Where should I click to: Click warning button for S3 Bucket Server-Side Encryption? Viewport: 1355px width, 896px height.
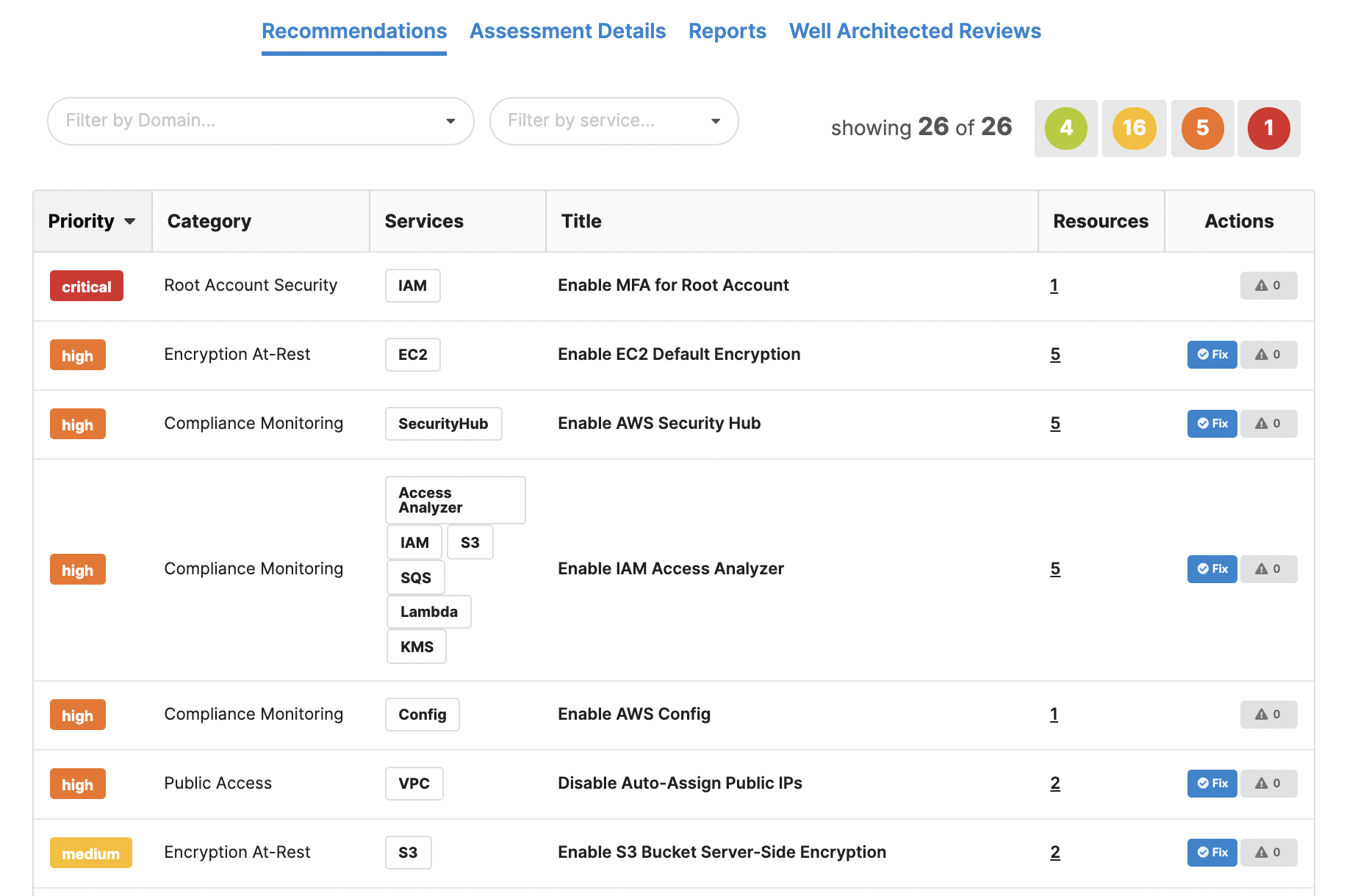click(x=1268, y=853)
